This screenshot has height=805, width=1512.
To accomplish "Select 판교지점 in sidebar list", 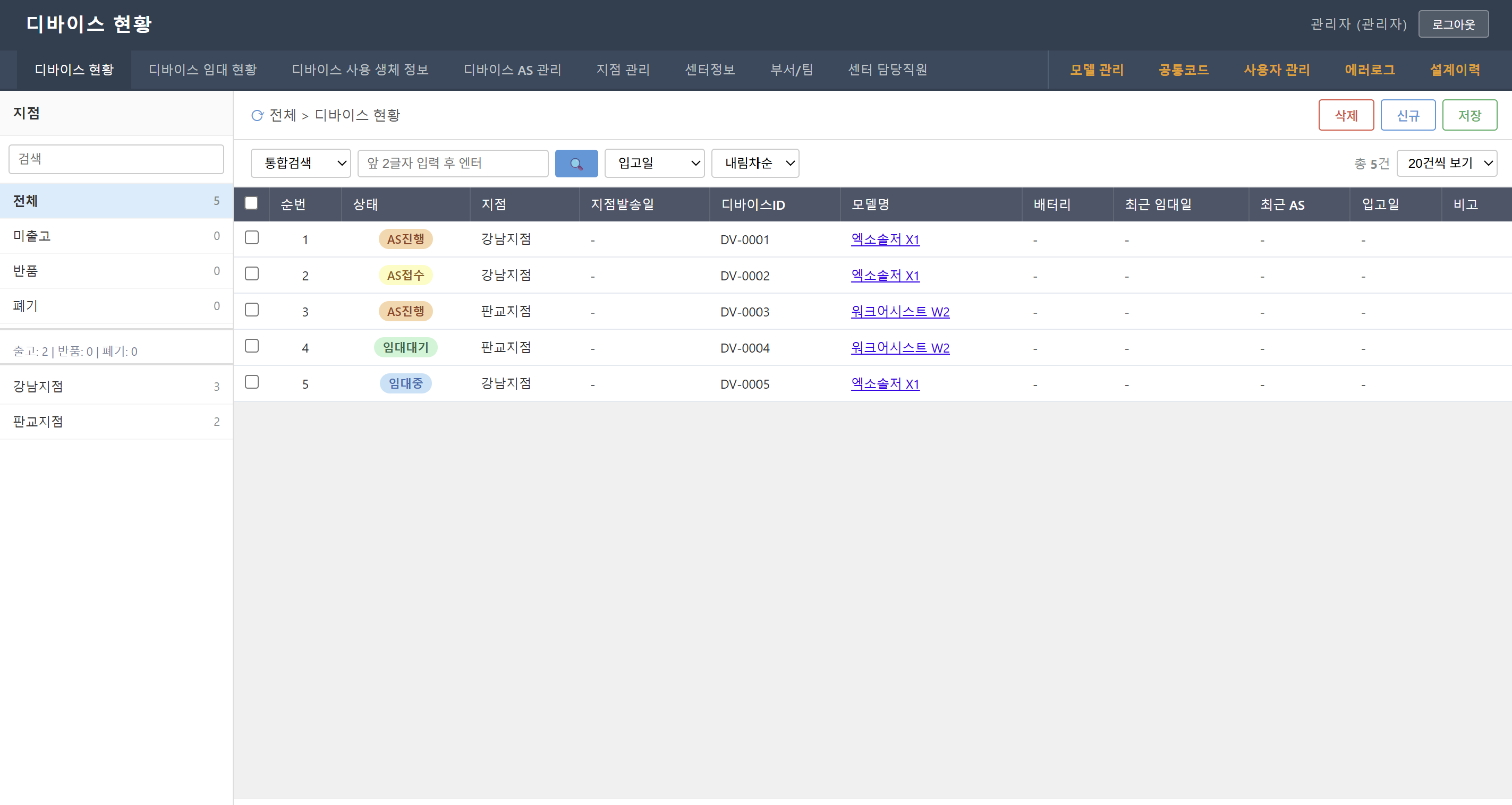I will tap(116, 422).
